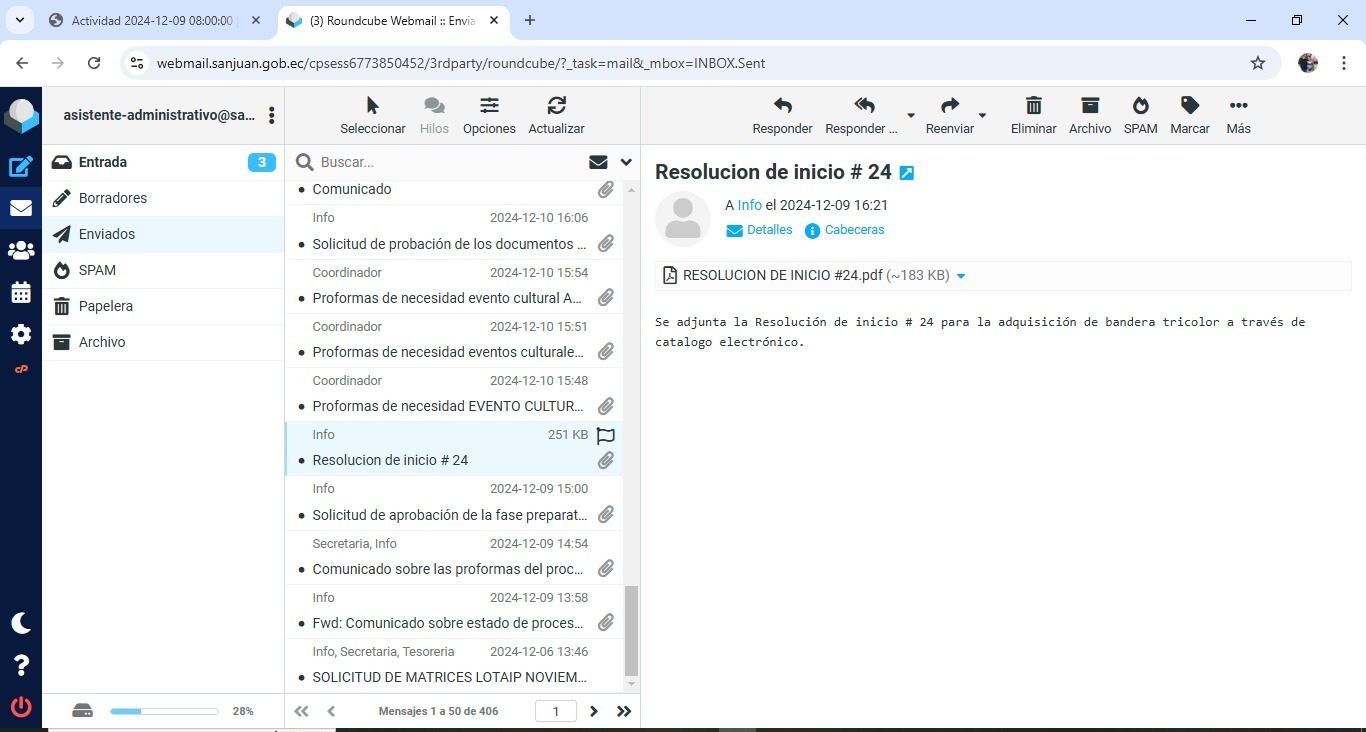This screenshot has height=732, width=1366.
Task: Toggle flag on Resolucion de inicio message
Action: pyautogui.click(x=605, y=435)
